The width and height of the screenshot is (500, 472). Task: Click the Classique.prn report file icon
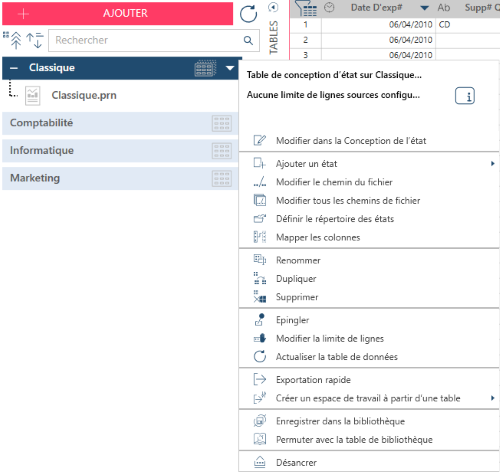click(33, 96)
